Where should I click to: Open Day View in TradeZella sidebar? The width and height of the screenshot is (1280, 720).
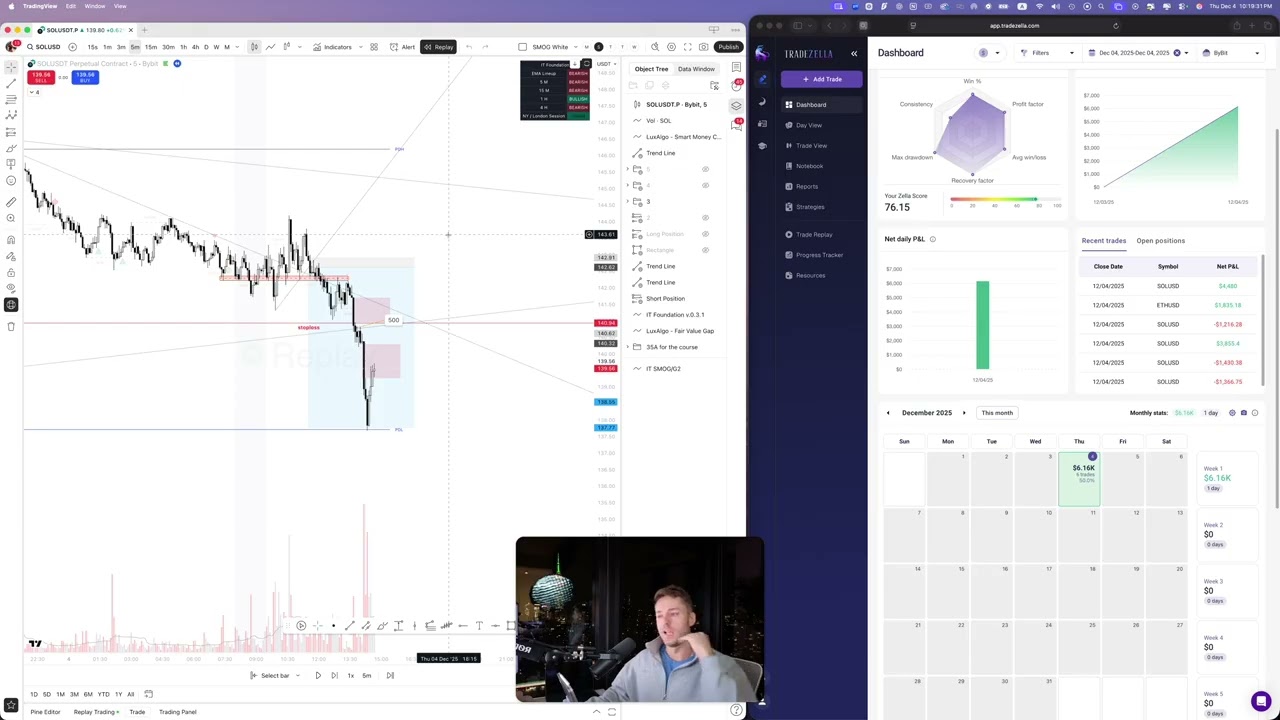point(808,125)
